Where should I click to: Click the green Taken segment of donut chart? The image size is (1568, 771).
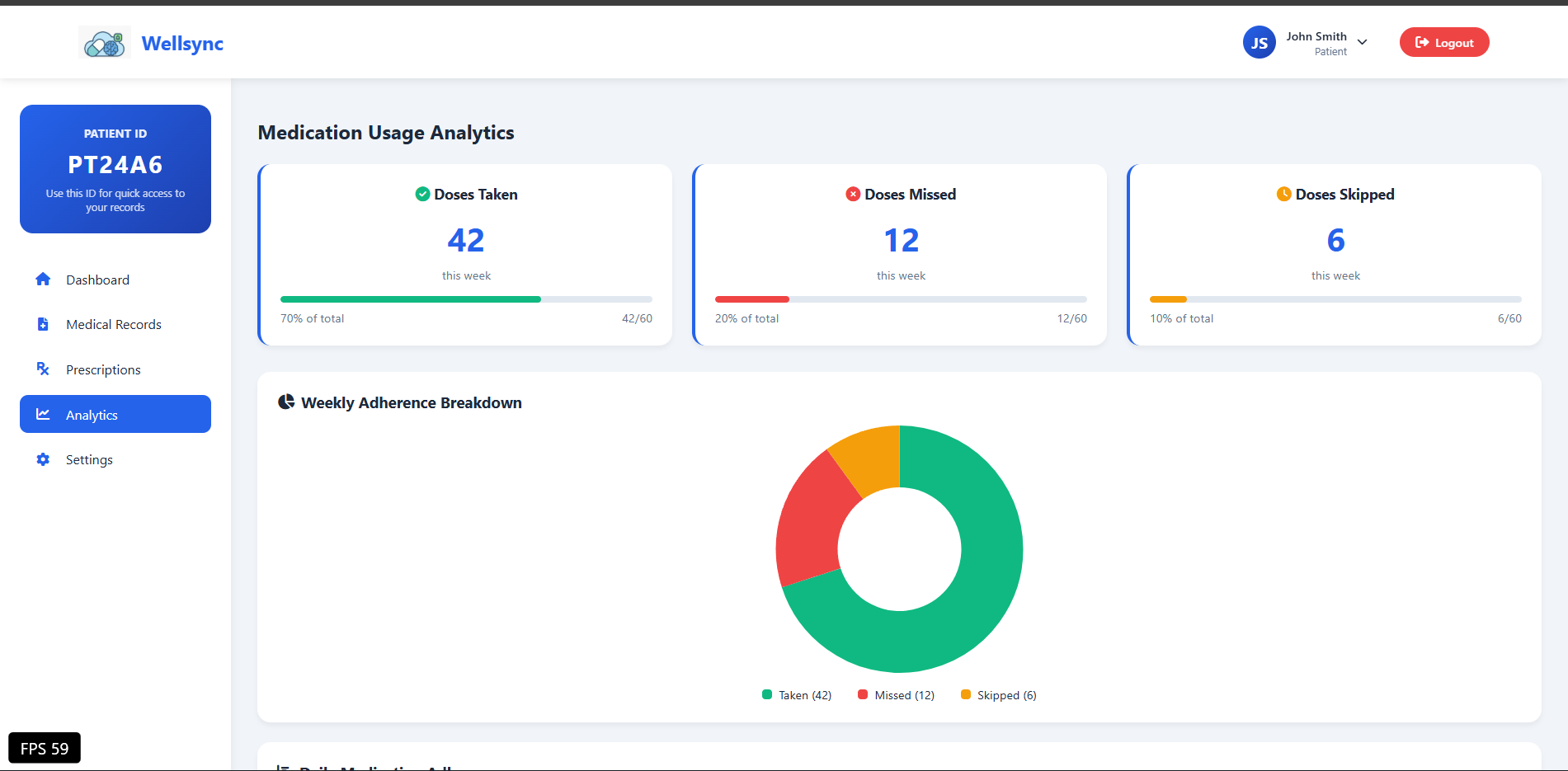(x=973, y=602)
